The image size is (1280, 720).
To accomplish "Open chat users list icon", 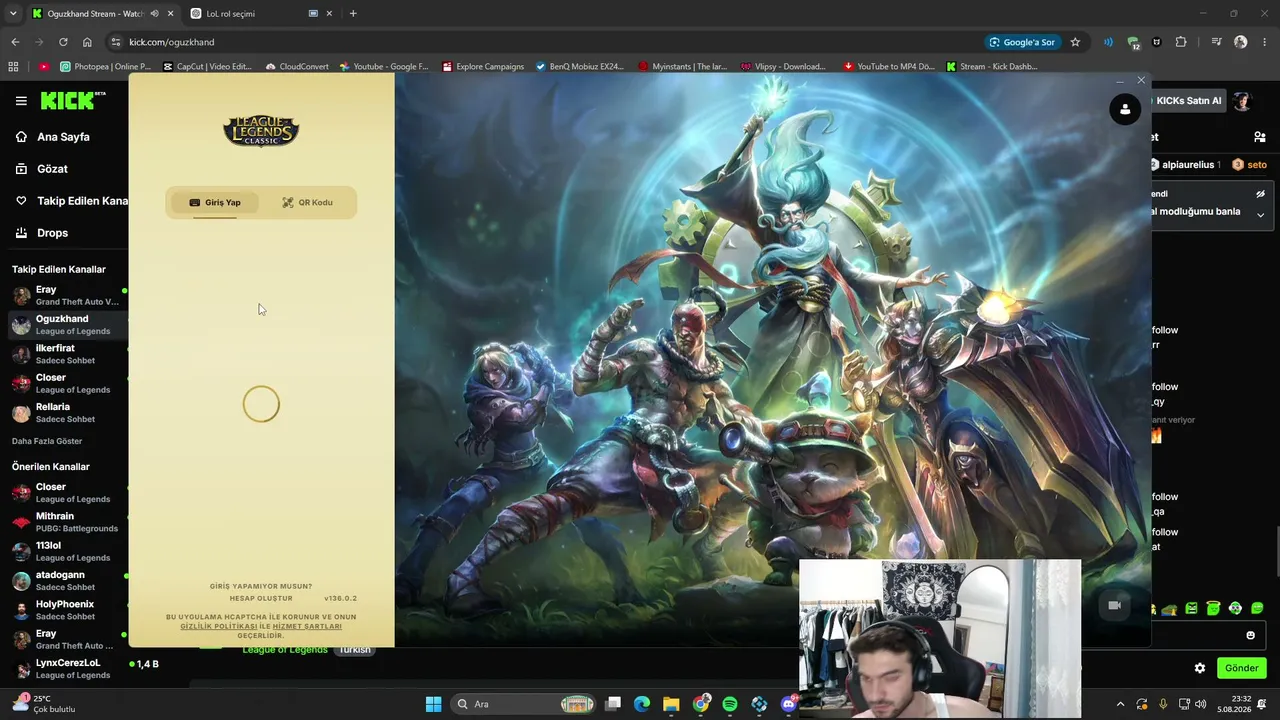I will pyautogui.click(x=1259, y=137).
